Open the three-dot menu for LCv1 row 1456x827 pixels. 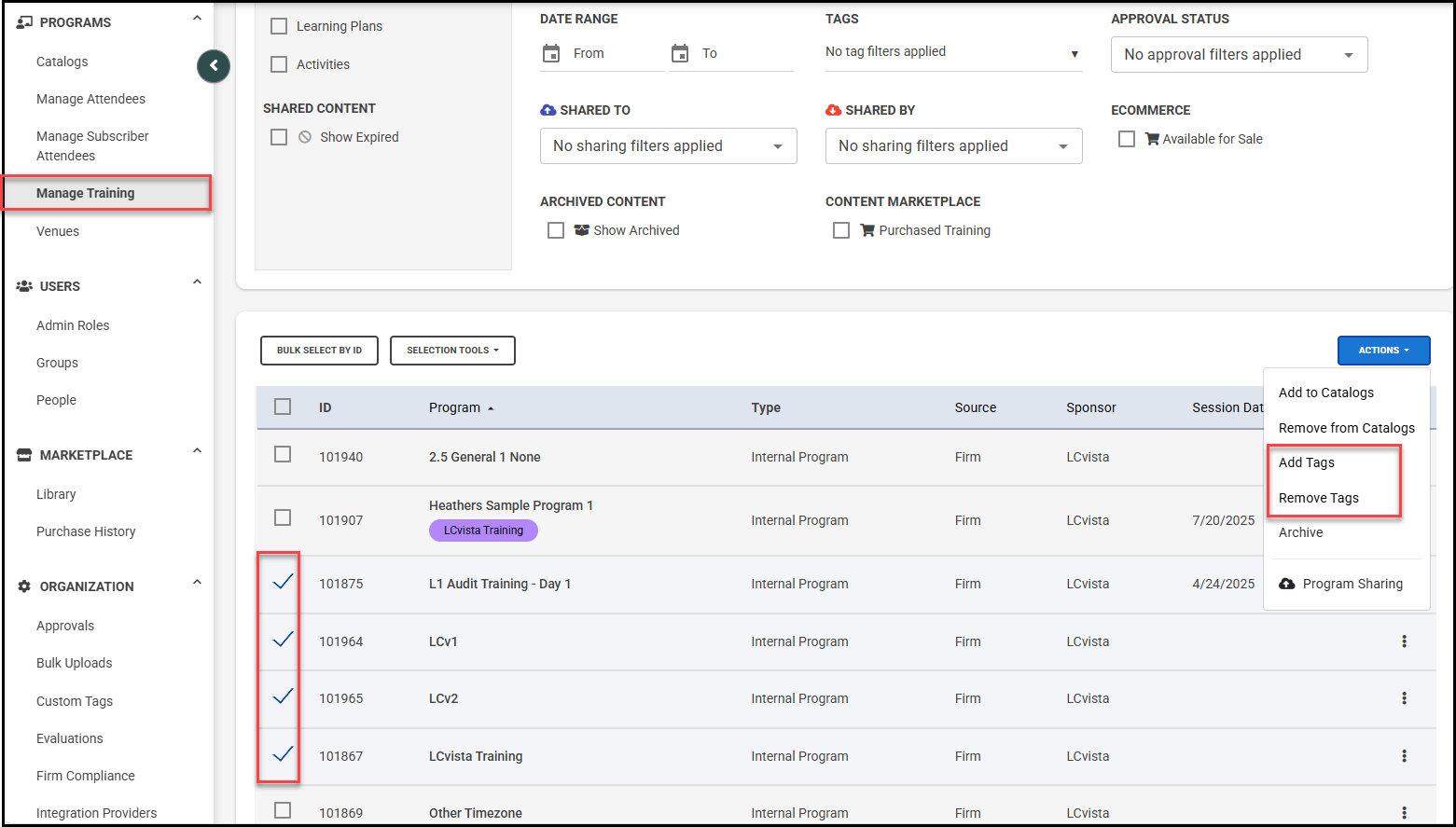point(1404,641)
